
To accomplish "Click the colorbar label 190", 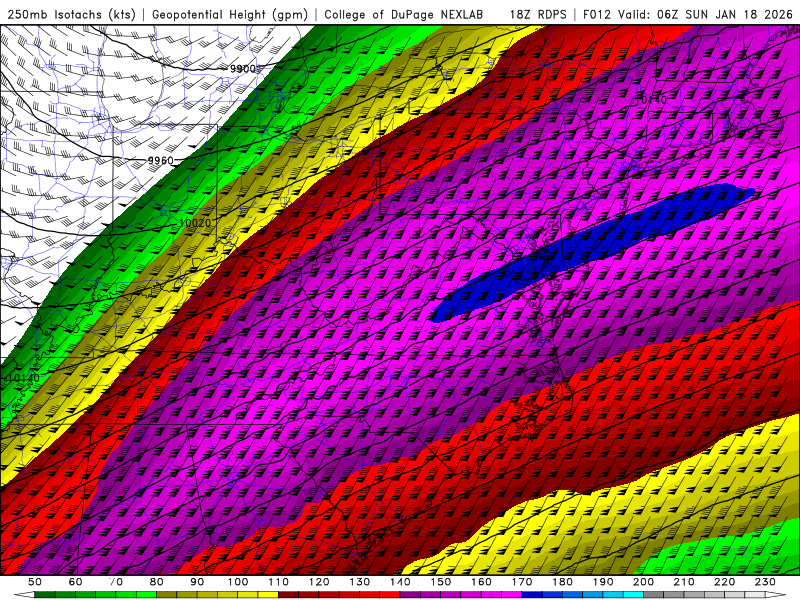I will 603,582.
